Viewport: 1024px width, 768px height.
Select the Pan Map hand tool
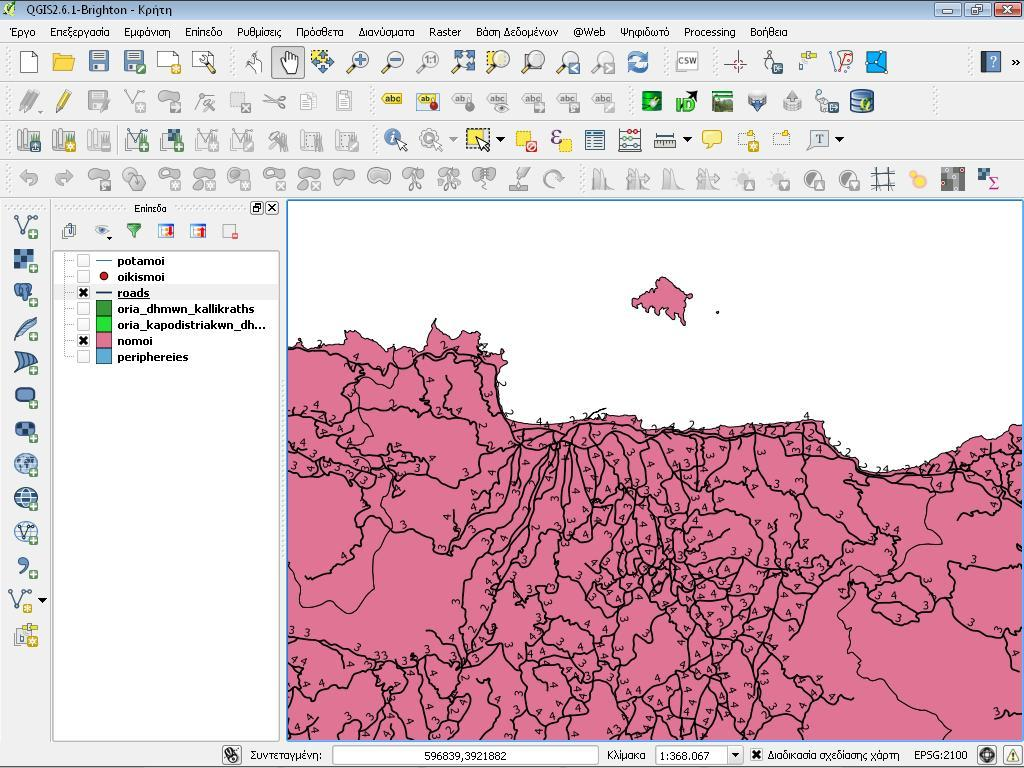point(288,62)
